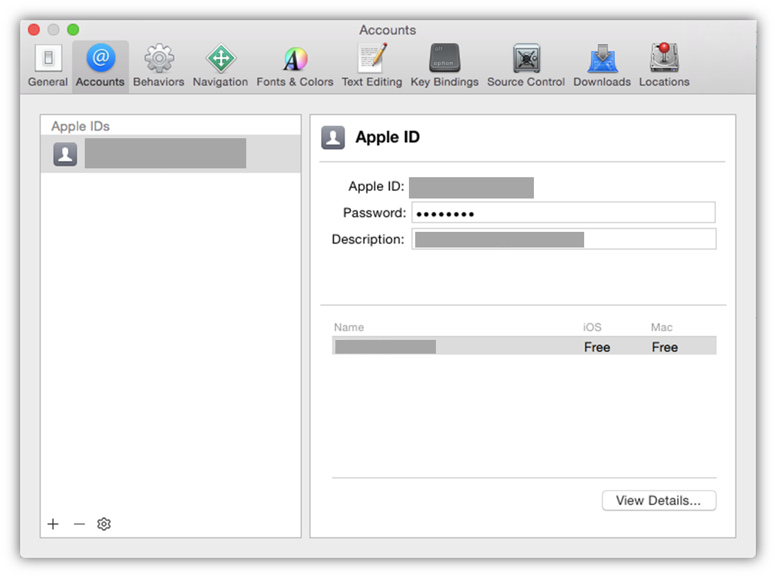The width and height of the screenshot is (777, 578).
Task: Open the Locations preferences pane
Action: coord(664,66)
